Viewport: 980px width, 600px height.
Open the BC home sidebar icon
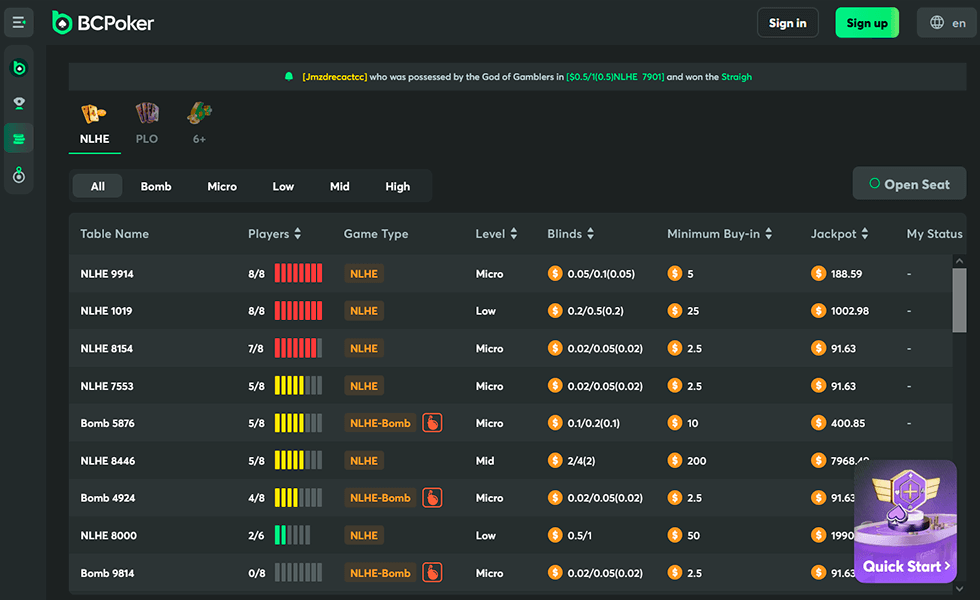pos(19,68)
